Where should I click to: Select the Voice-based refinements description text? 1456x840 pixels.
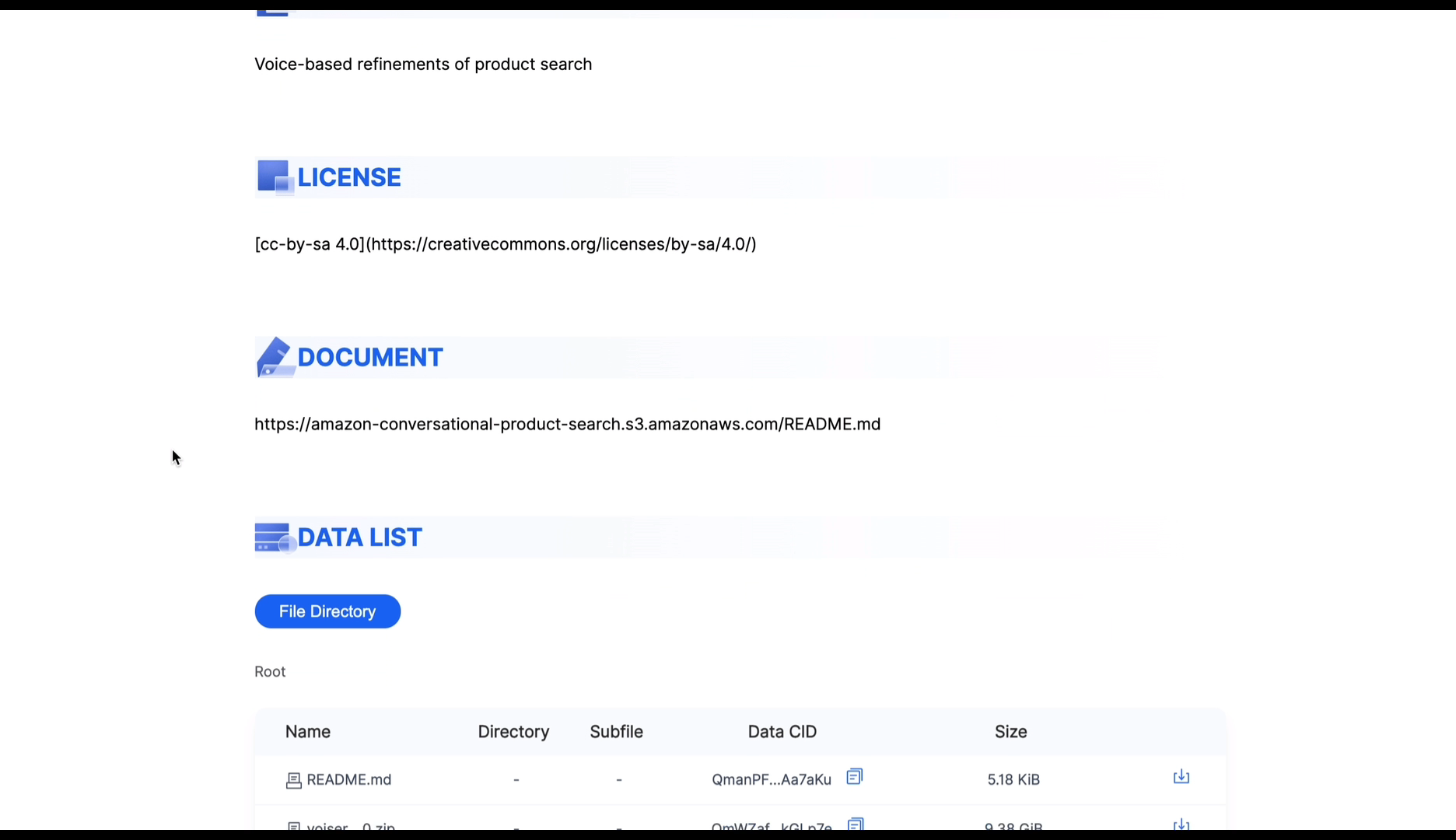pos(423,65)
